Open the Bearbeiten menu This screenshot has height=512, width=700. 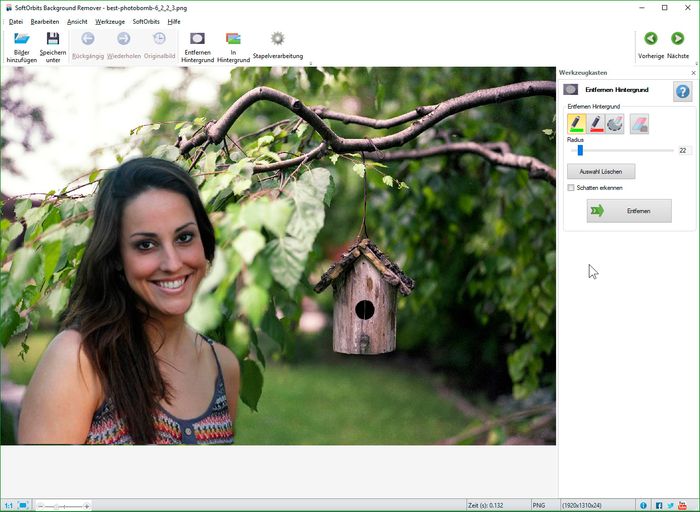pyautogui.click(x=45, y=21)
